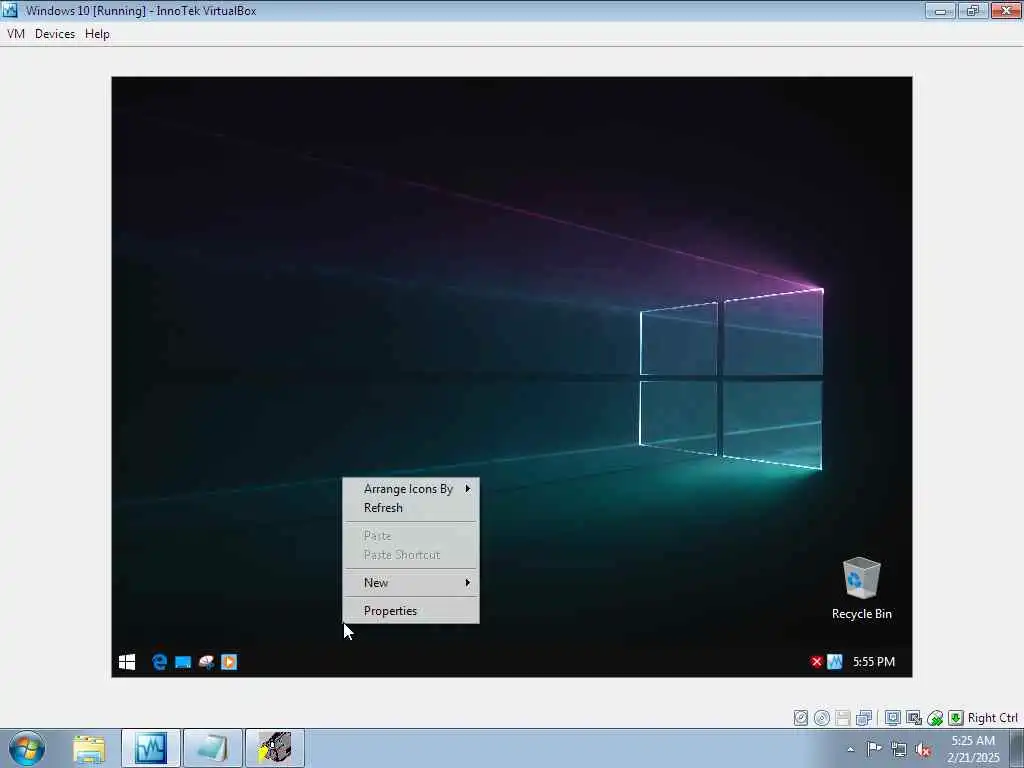Click the CD/DVD activity indicator
The image size is (1024, 768).
[x=822, y=718]
